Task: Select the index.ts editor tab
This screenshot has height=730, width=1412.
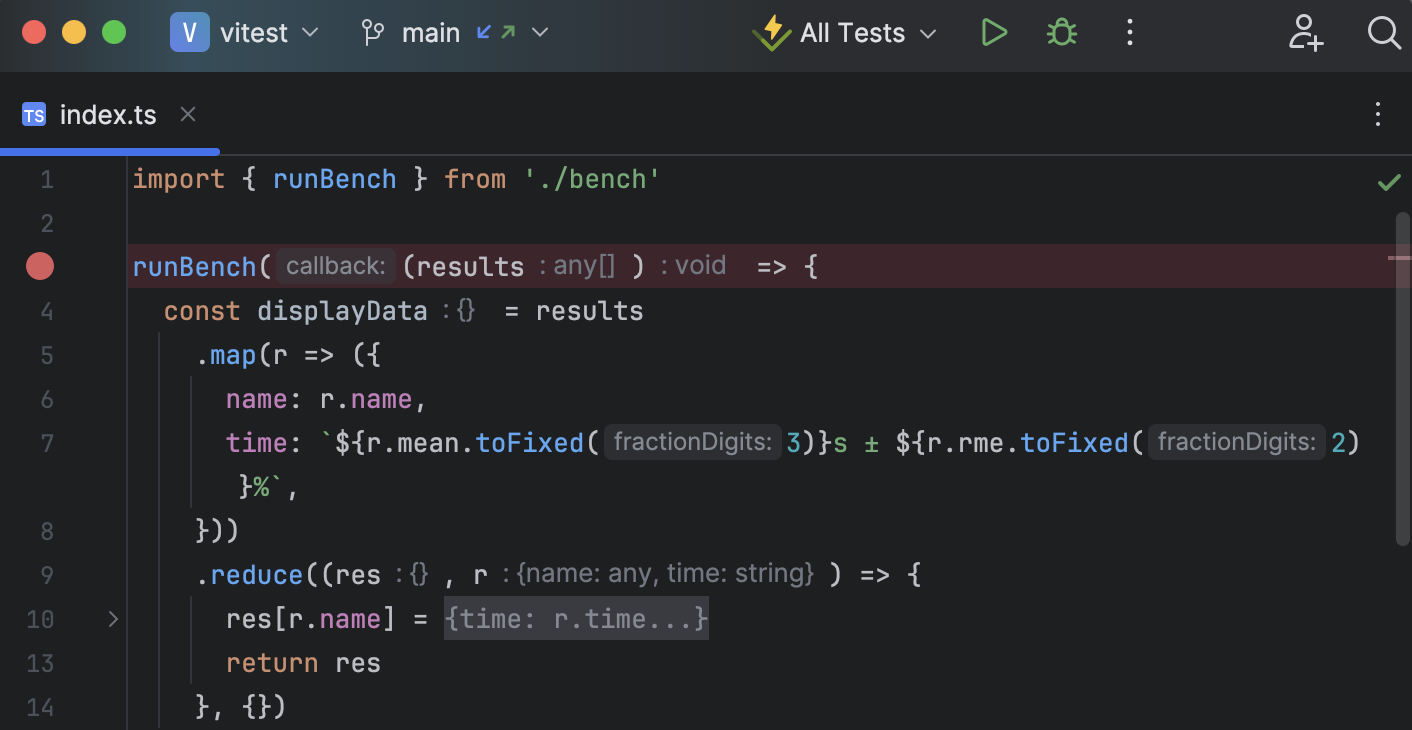Action: 107,114
